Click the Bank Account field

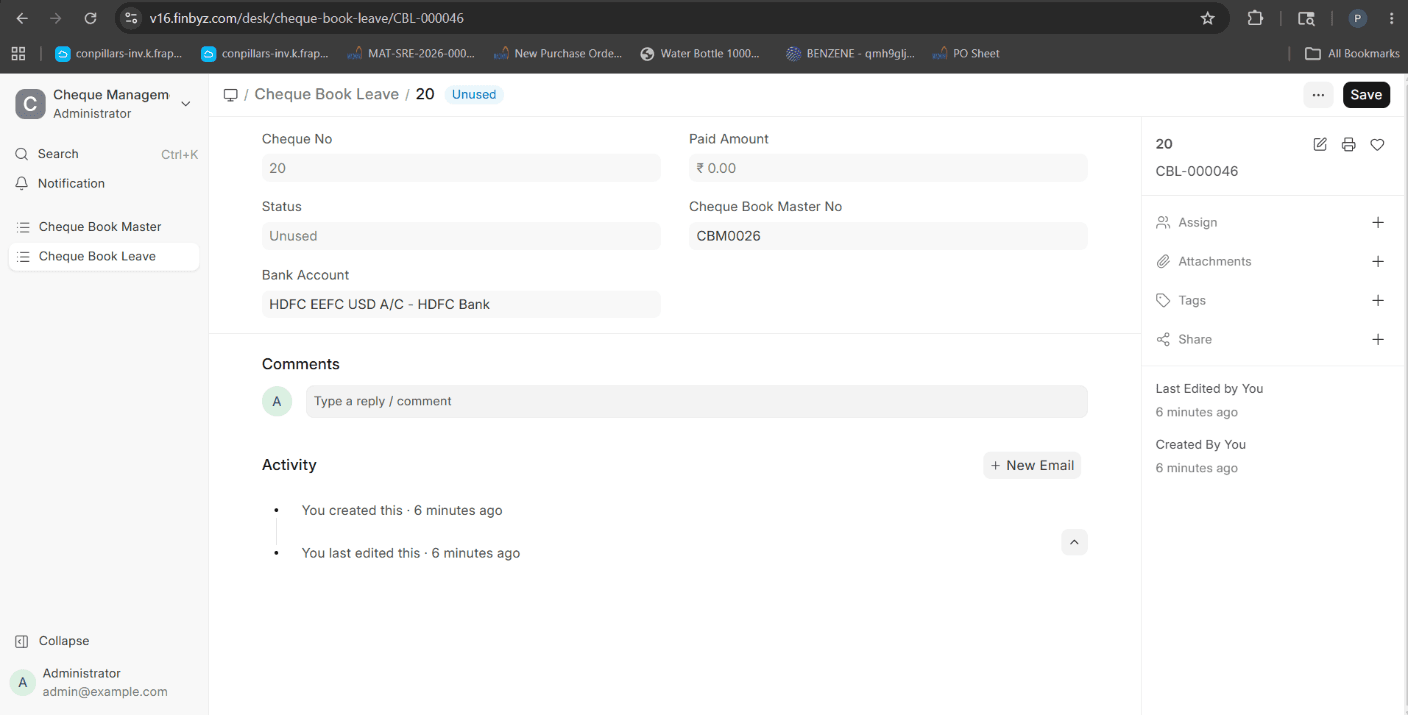click(x=461, y=304)
